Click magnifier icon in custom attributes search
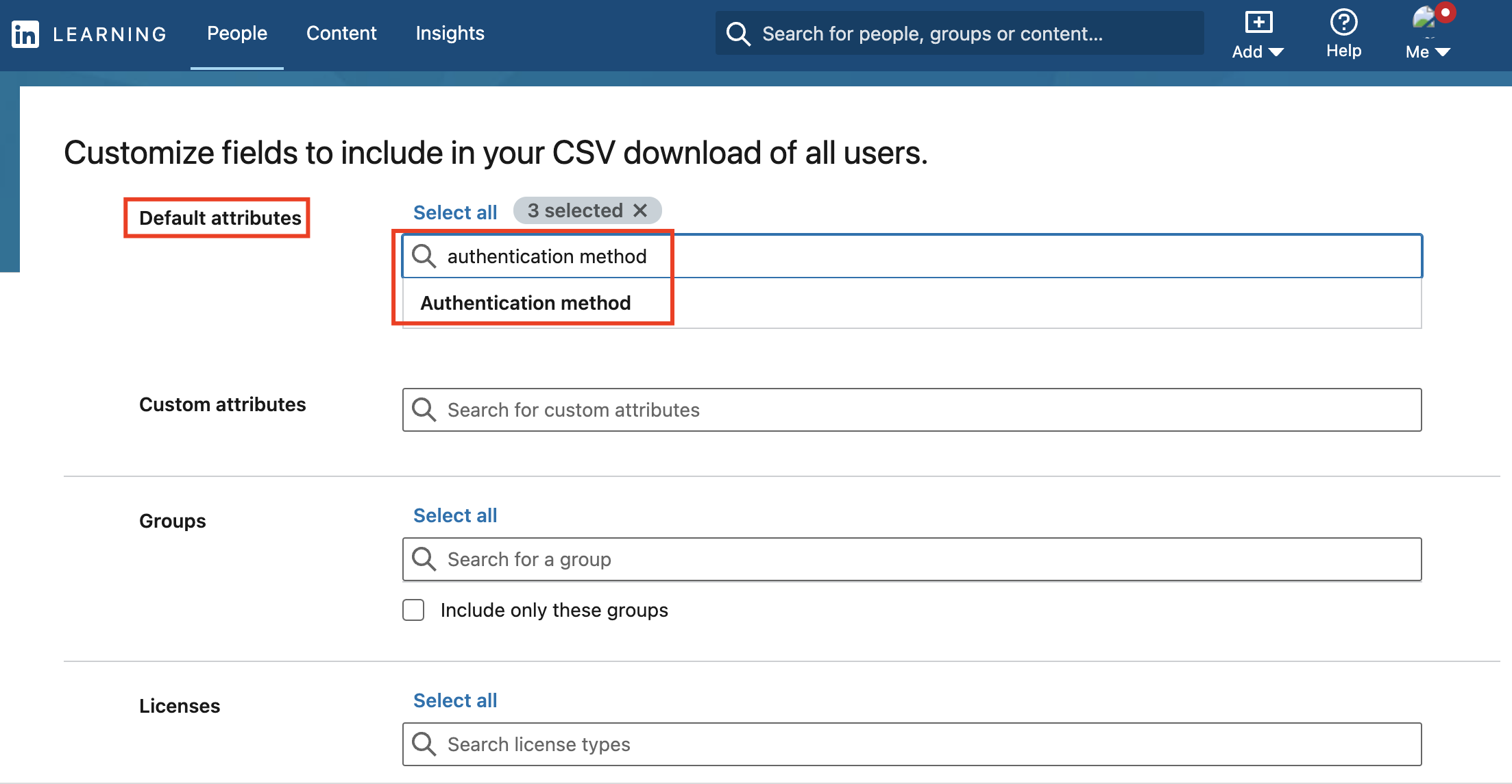The height and width of the screenshot is (784, 1512). [424, 410]
